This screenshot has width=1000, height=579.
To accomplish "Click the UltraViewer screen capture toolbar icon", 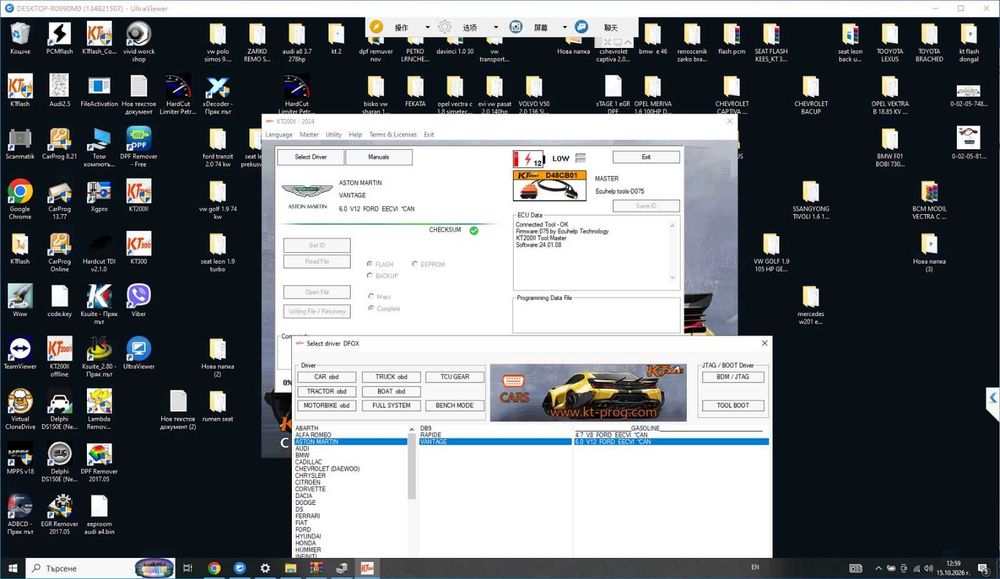I will click(x=516, y=27).
